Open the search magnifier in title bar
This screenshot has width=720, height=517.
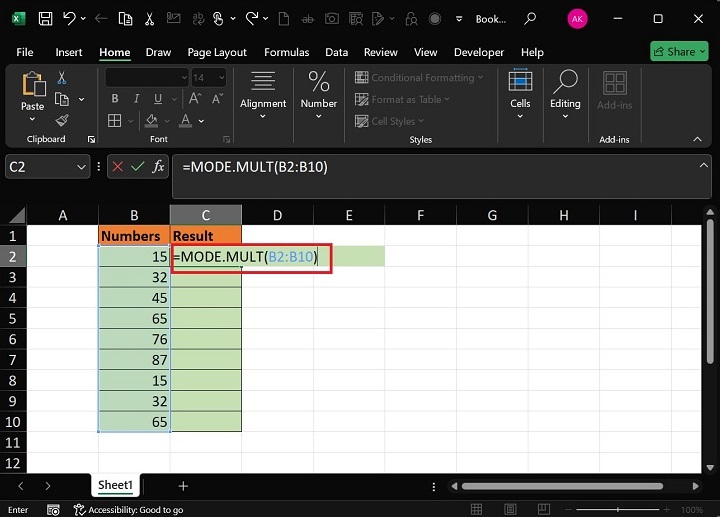pyautogui.click(x=530, y=19)
